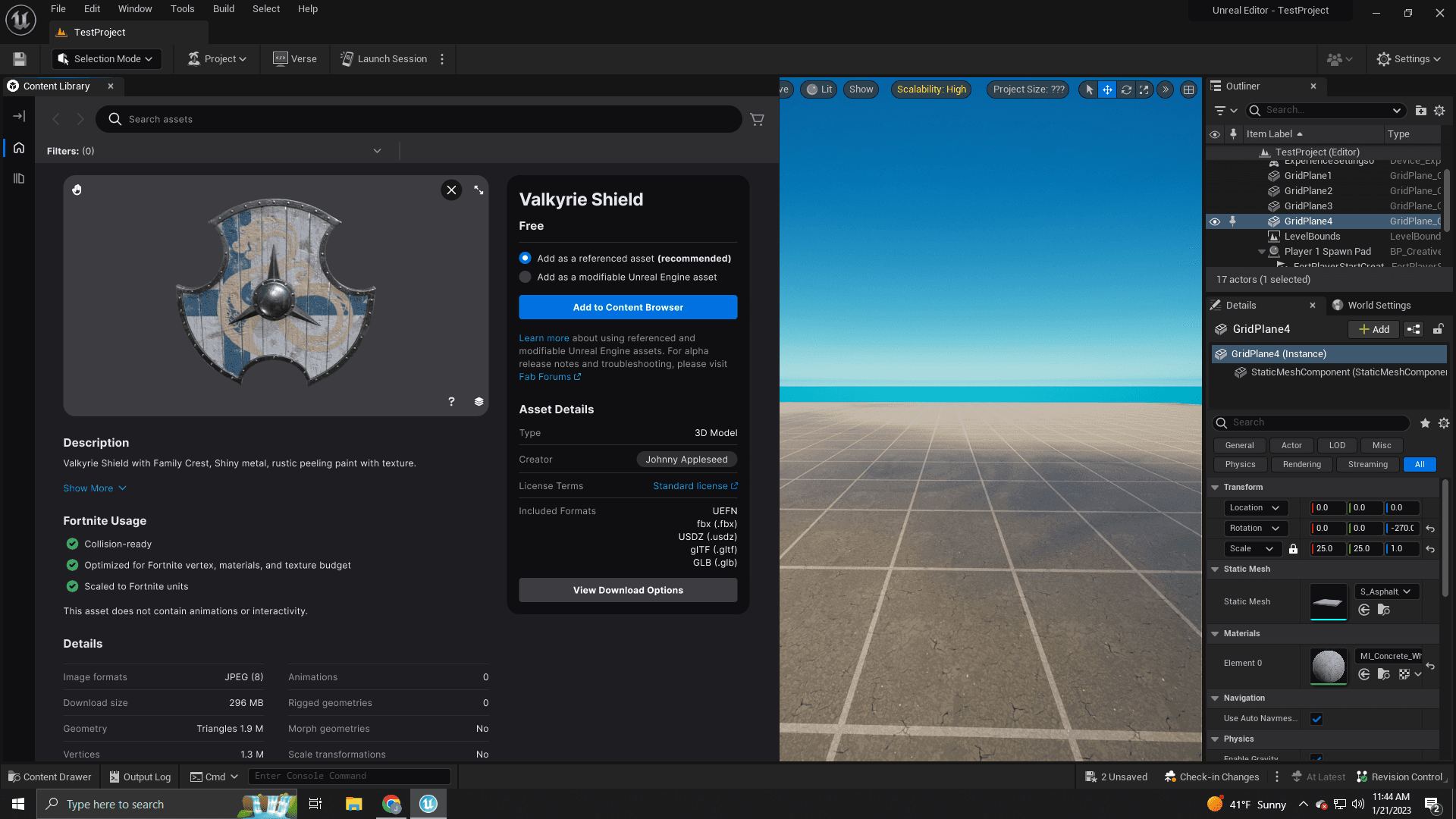
Task: Activate the rotate gizmo tool in viewport
Action: point(1126,89)
